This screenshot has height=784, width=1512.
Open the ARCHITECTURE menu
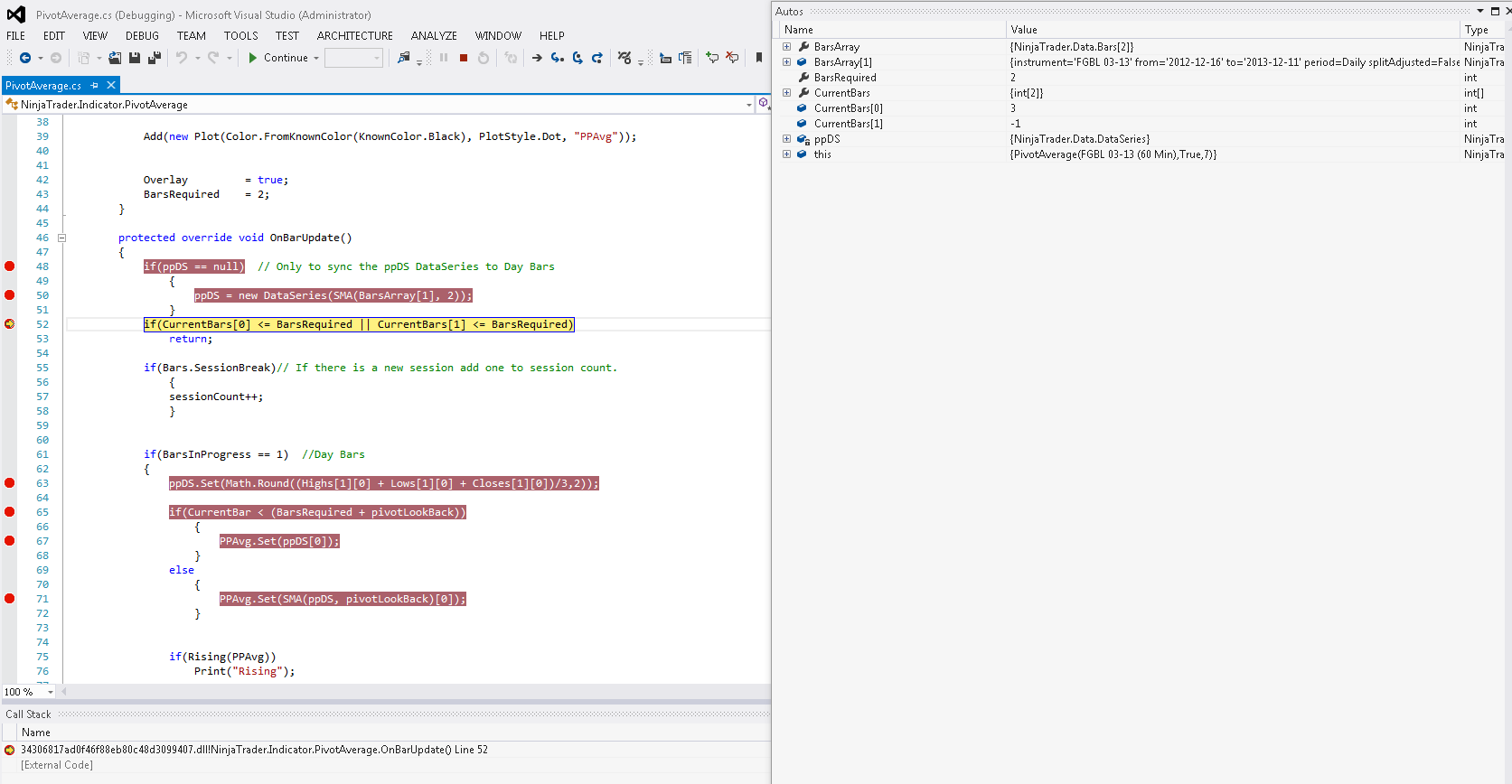354,36
